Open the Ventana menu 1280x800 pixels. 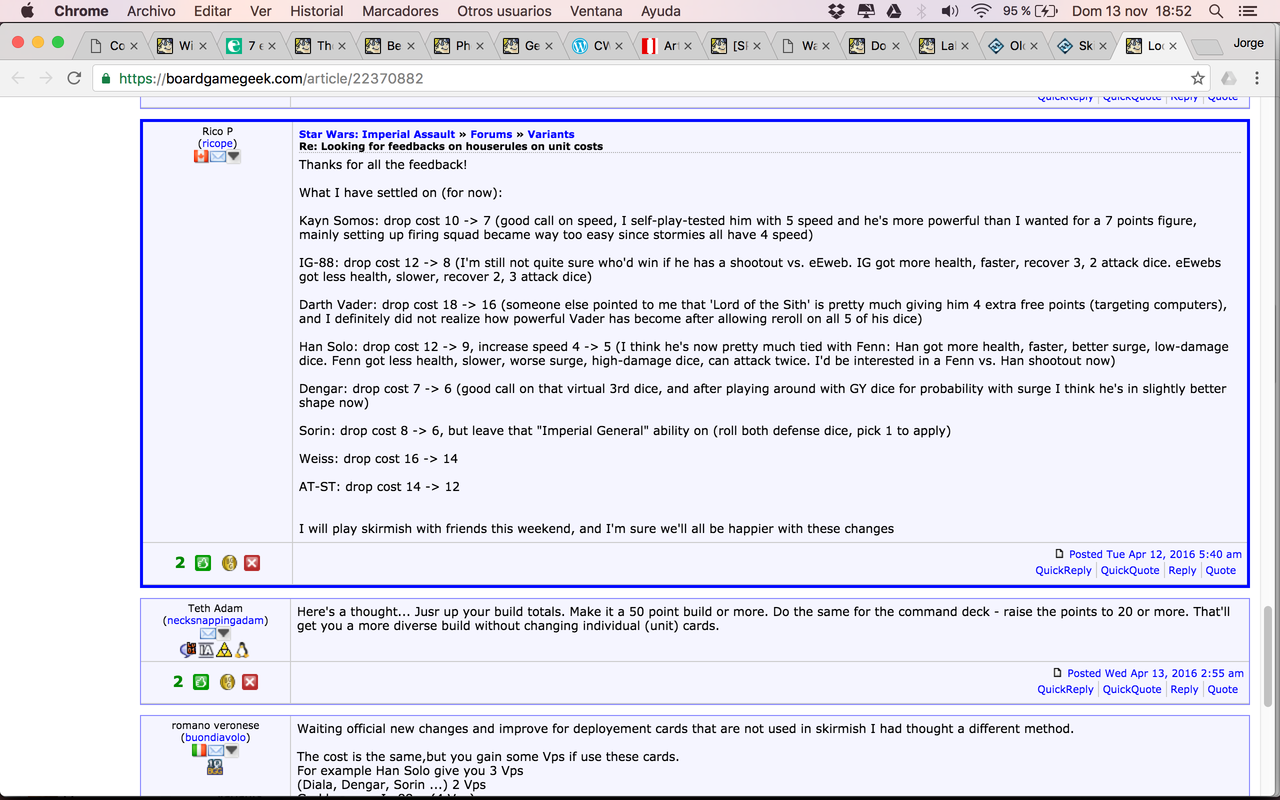[596, 11]
